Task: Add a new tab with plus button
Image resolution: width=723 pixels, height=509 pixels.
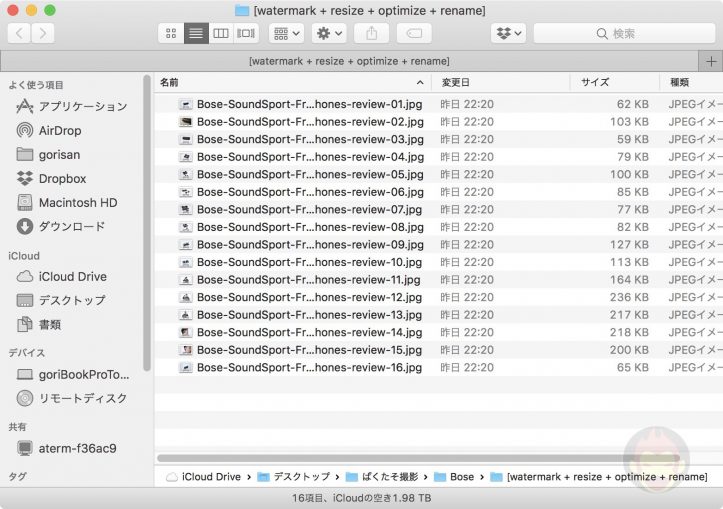Action: click(711, 61)
